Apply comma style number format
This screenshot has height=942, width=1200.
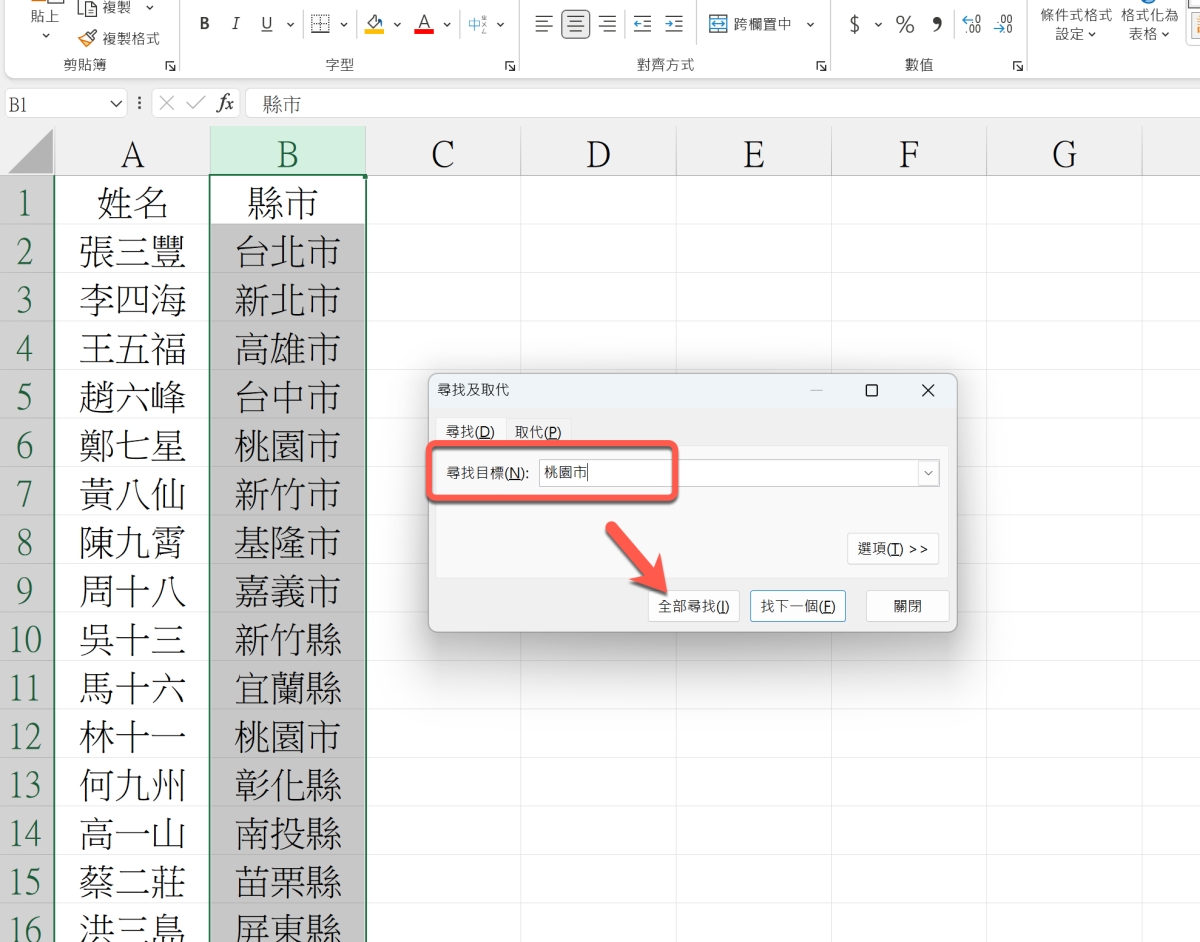pyautogui.click(x=936, y=24)
